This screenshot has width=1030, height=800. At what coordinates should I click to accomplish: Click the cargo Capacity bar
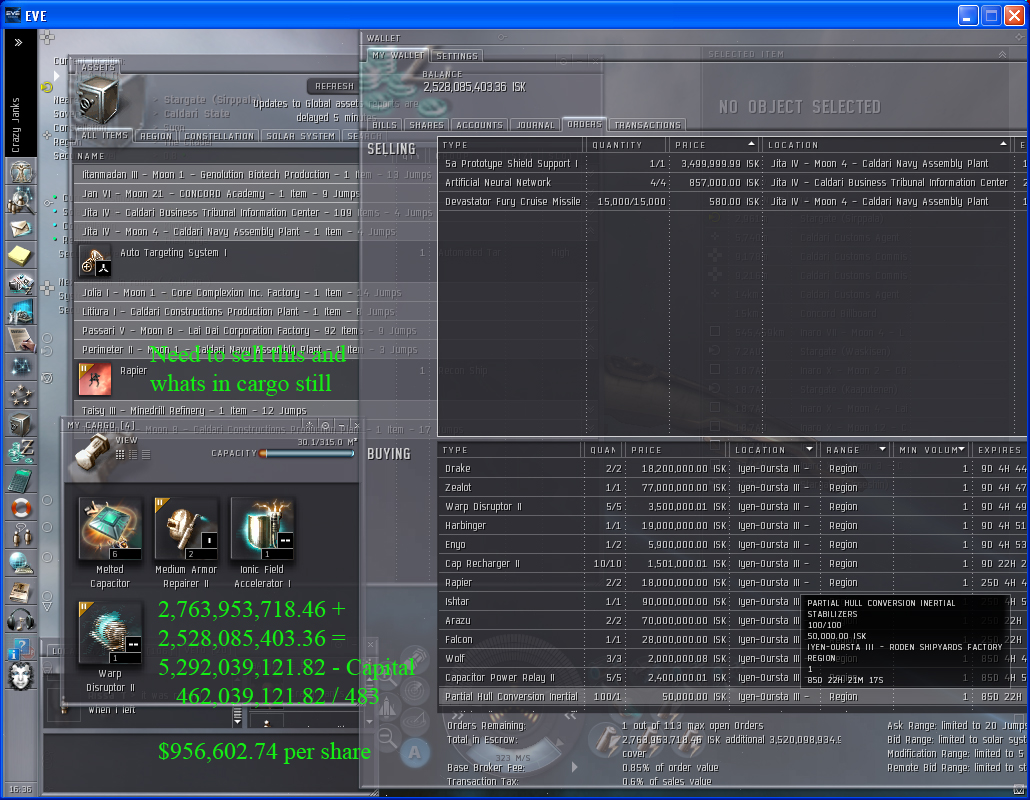click(x=308, y=454)
